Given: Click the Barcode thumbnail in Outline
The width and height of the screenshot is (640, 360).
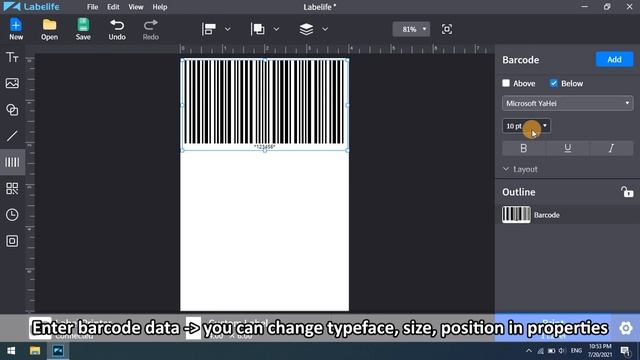Looking at the screenshot, I should 516,215.
